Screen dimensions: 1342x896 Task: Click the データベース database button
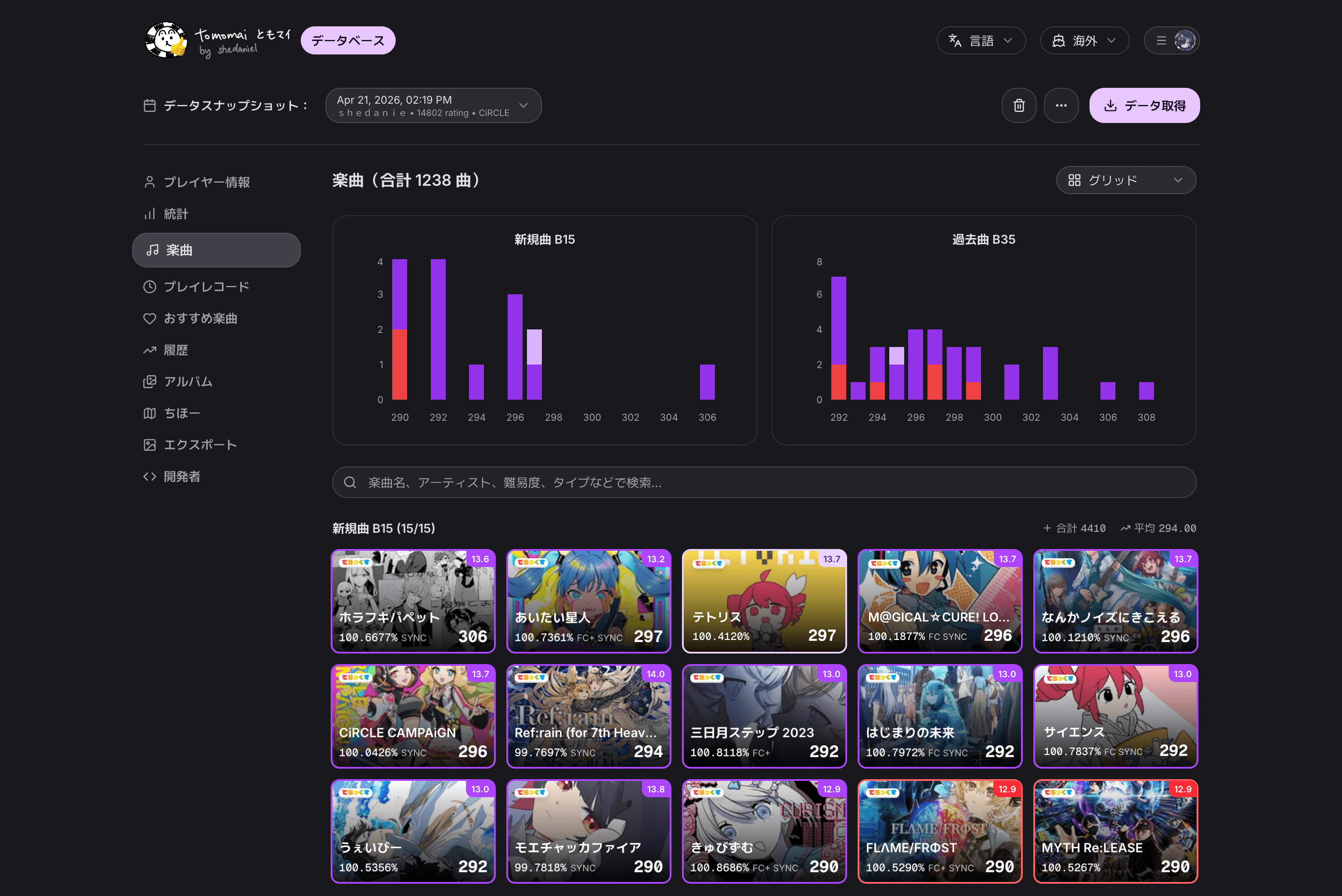click(348, 40)
